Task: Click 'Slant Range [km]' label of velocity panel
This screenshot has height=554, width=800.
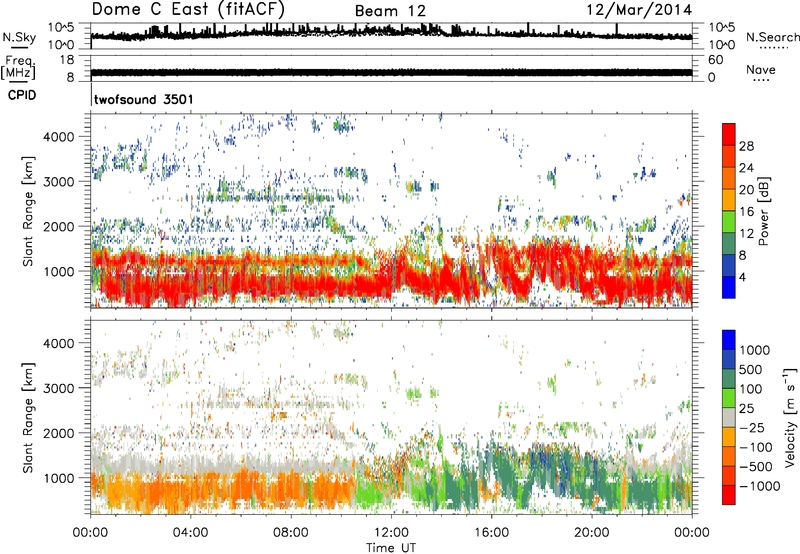Action: point(28,418)
